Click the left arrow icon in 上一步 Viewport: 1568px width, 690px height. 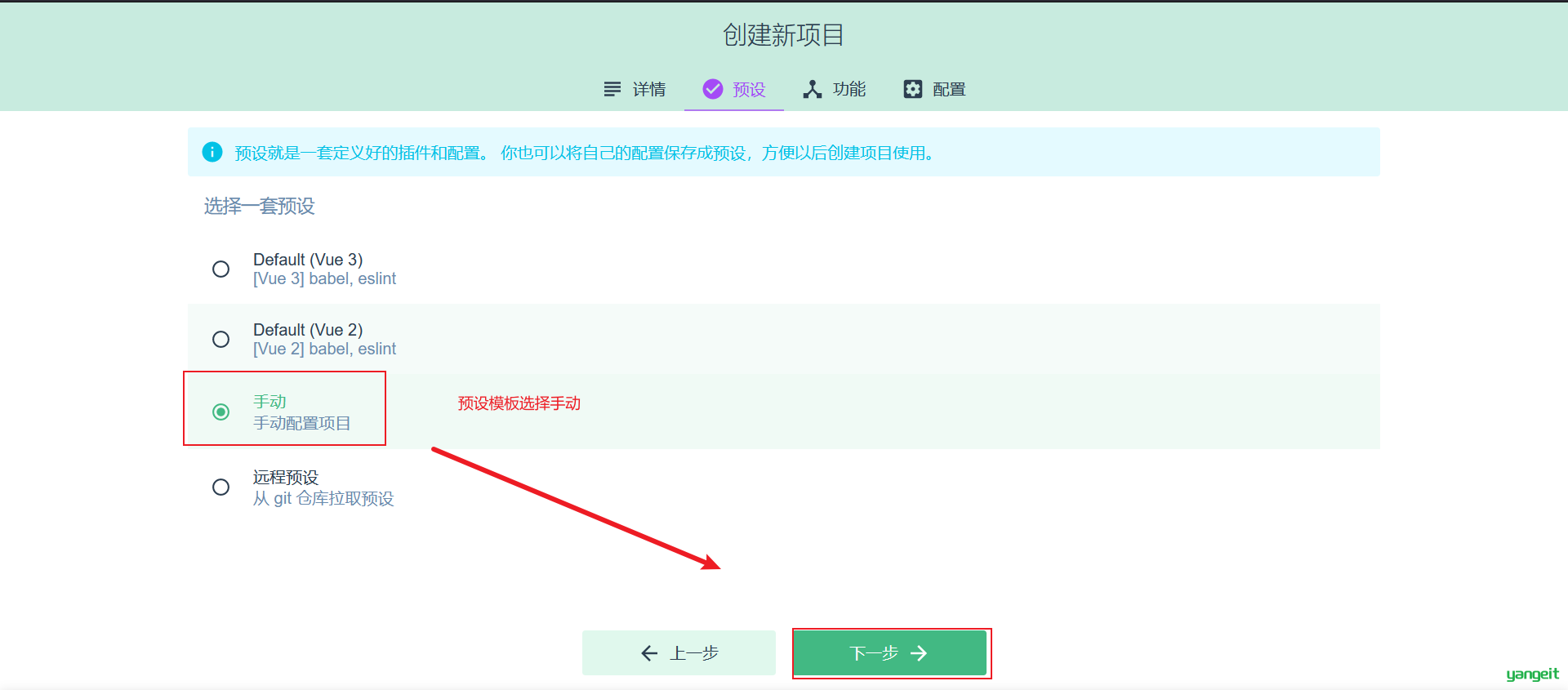tap(649, 652)
